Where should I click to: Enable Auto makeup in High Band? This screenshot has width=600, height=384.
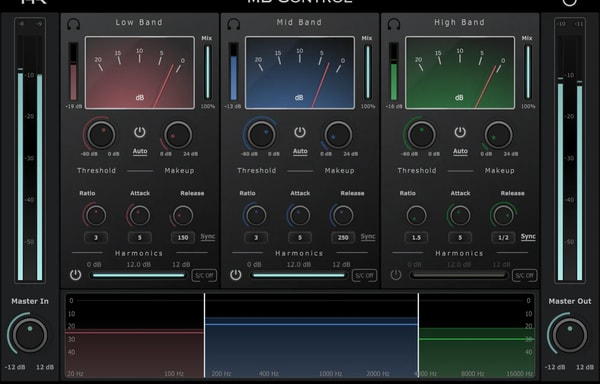[x=460, y=151]
